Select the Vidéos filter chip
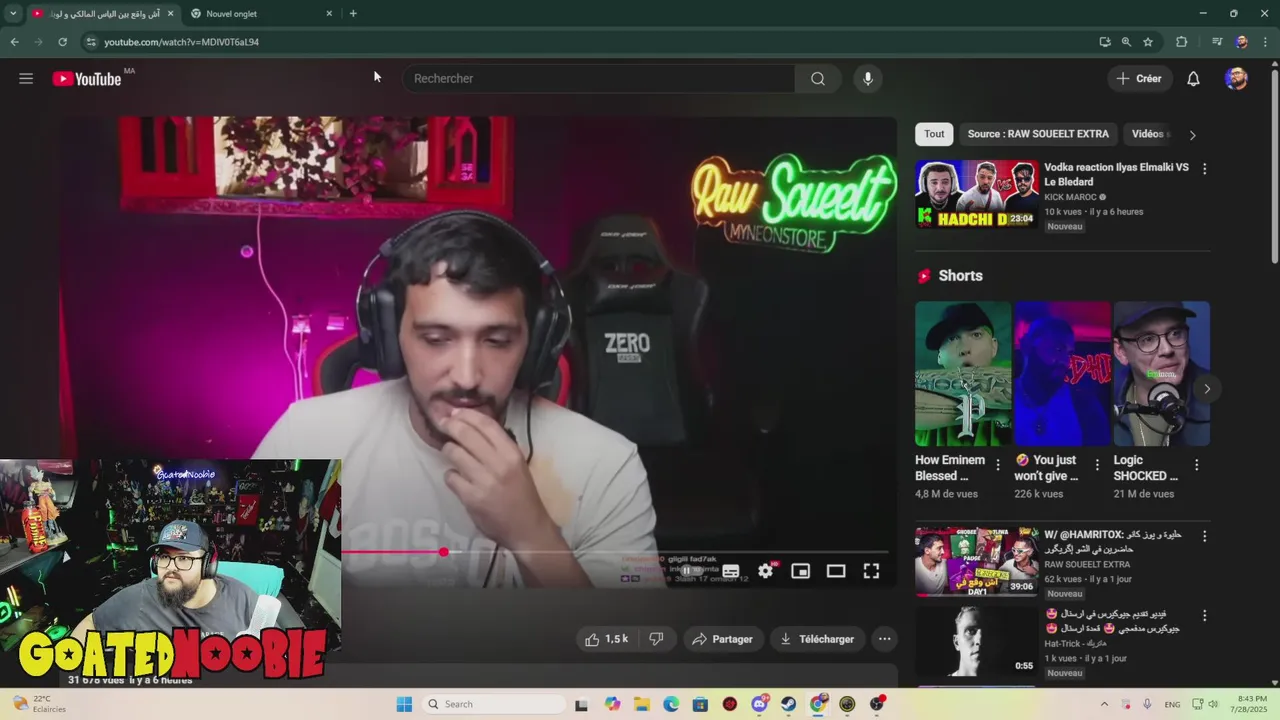 tap(1148, 134)
